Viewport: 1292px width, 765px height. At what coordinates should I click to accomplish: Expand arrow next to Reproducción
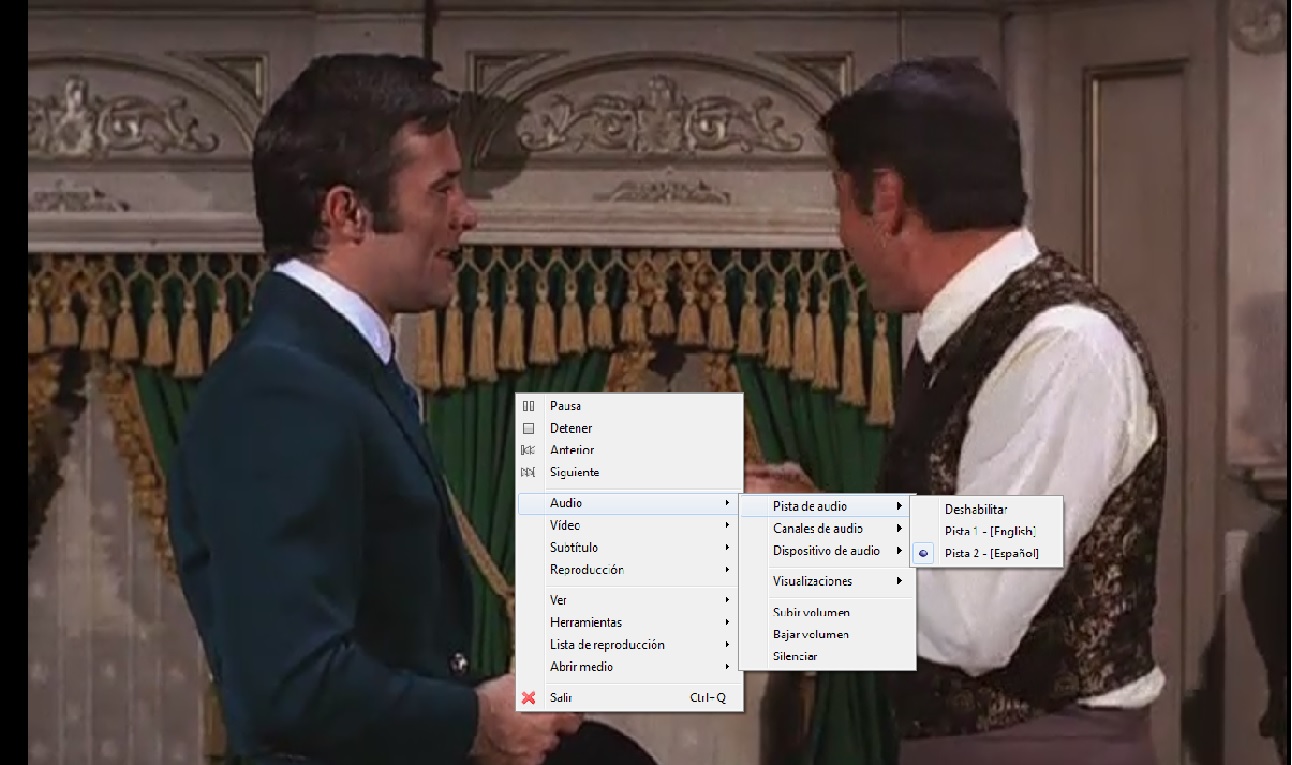pos(727,569)
